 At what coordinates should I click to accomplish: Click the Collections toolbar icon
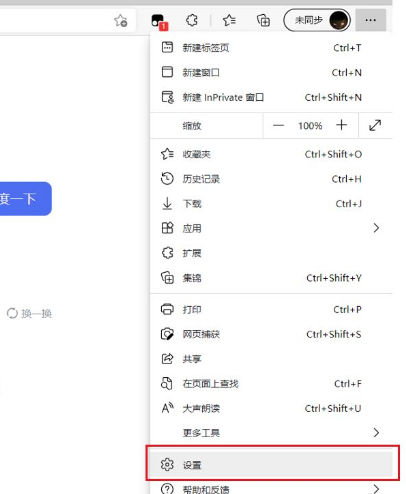pos(263,21)
